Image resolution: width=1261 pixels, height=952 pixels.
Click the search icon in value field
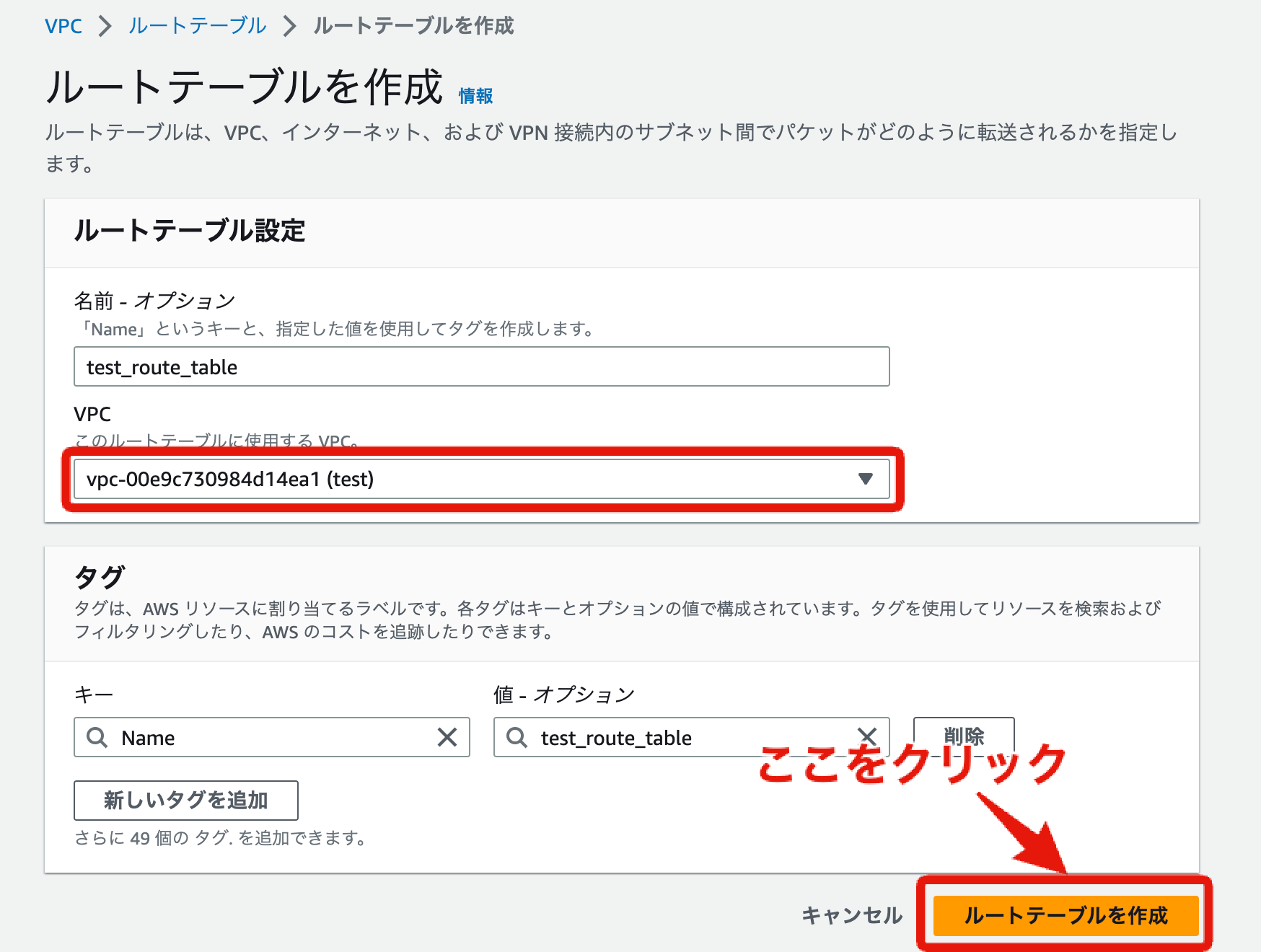[x=517, y=737]
